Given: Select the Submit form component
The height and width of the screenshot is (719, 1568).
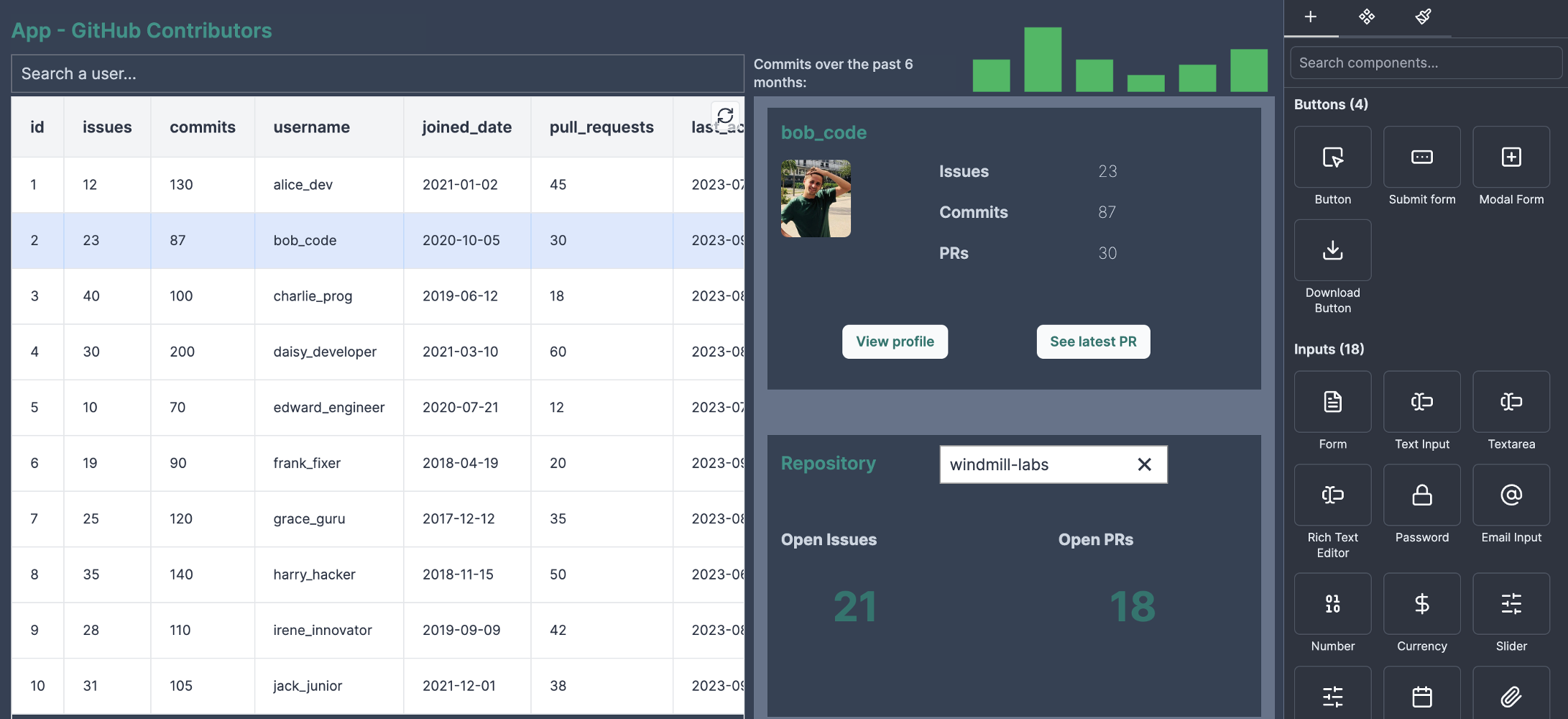Looking at the screenshot, I should click(x=1421, y=157).
